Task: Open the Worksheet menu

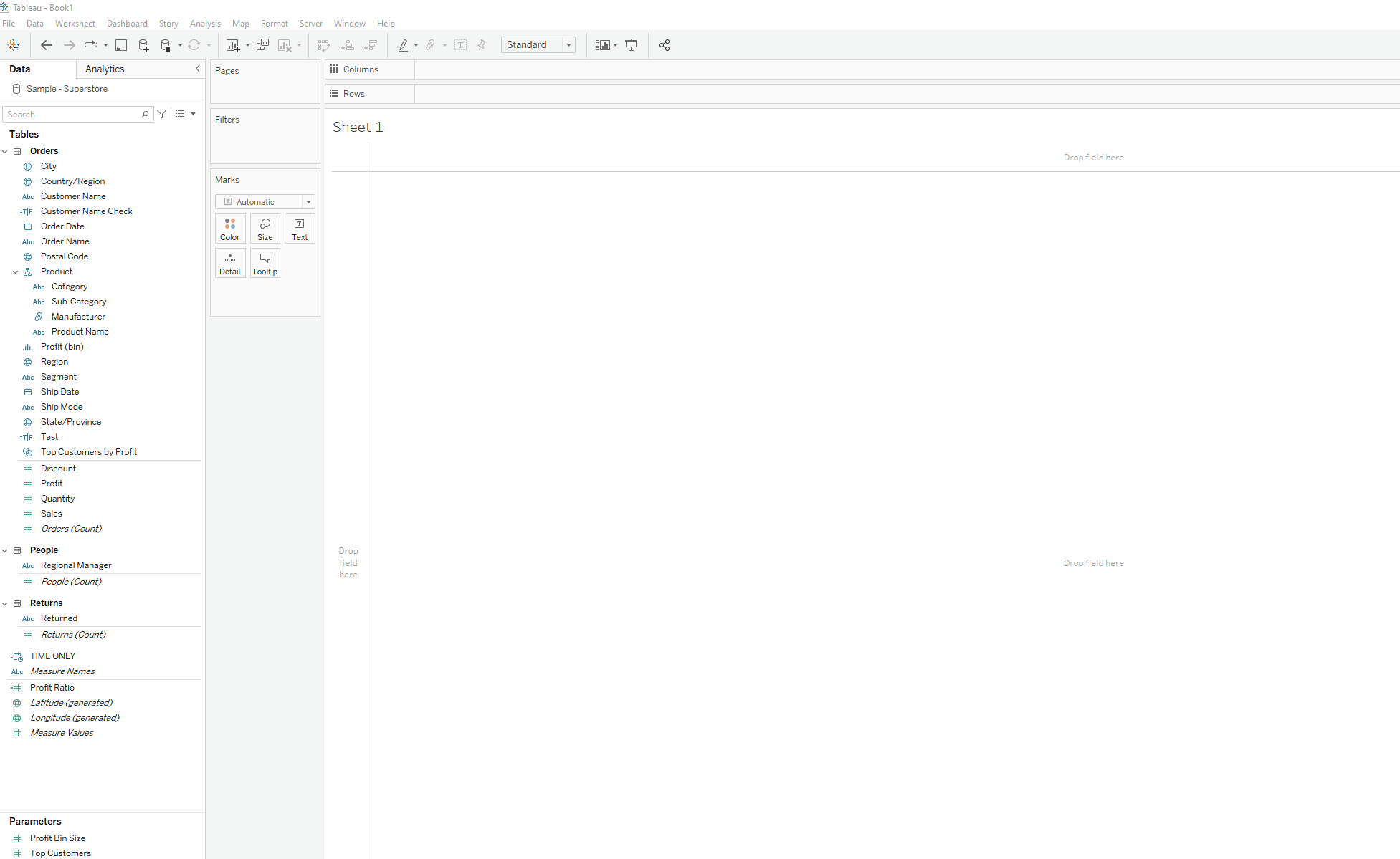Action: point(75,24)
